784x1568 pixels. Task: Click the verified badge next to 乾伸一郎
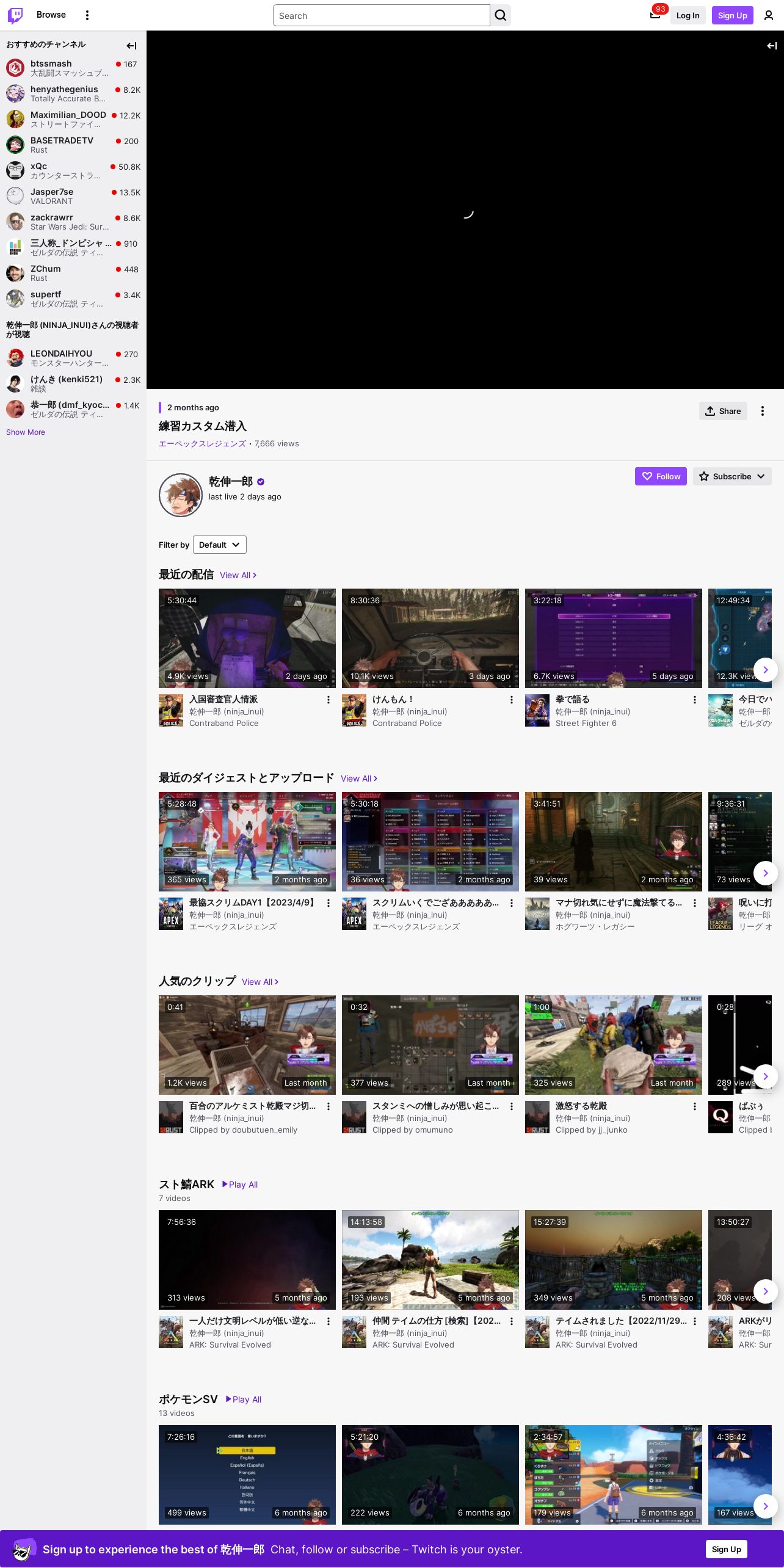(x=261, y=482)
